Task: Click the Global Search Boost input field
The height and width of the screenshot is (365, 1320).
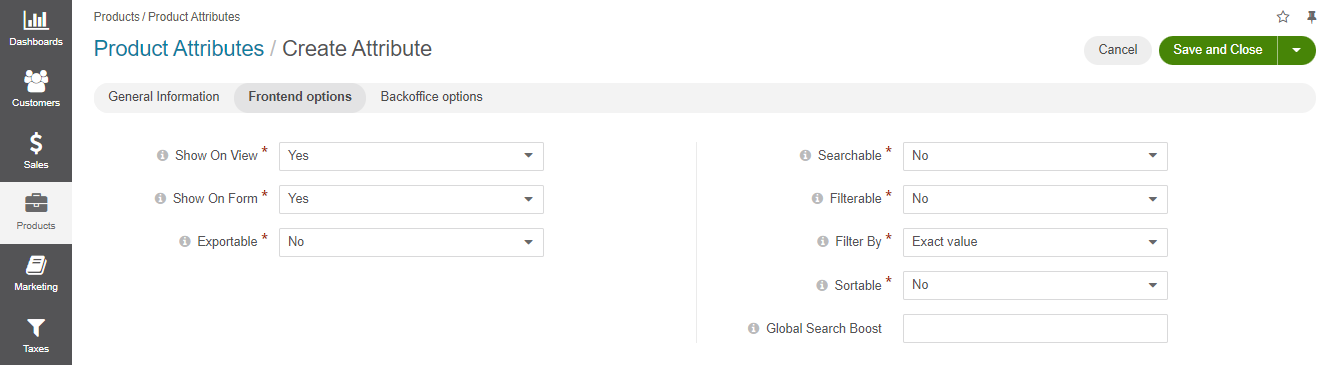Action: click(1035, 329)
